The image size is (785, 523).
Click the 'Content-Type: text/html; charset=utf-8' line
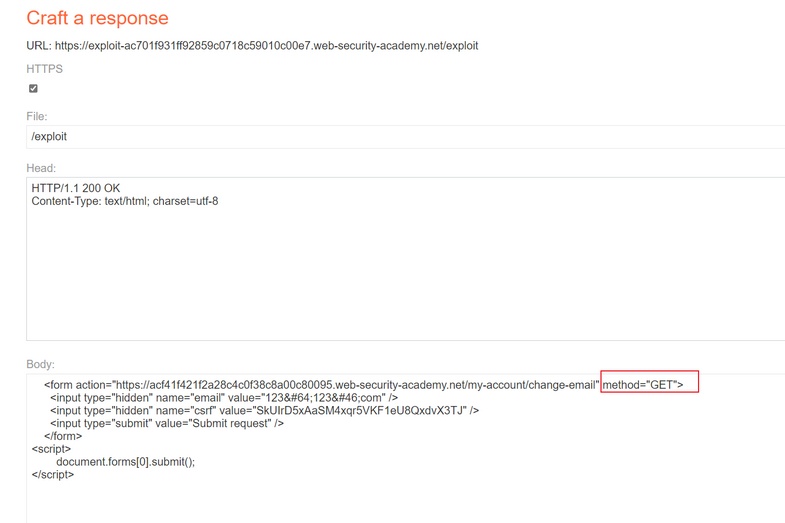click(x=125, y=201)
